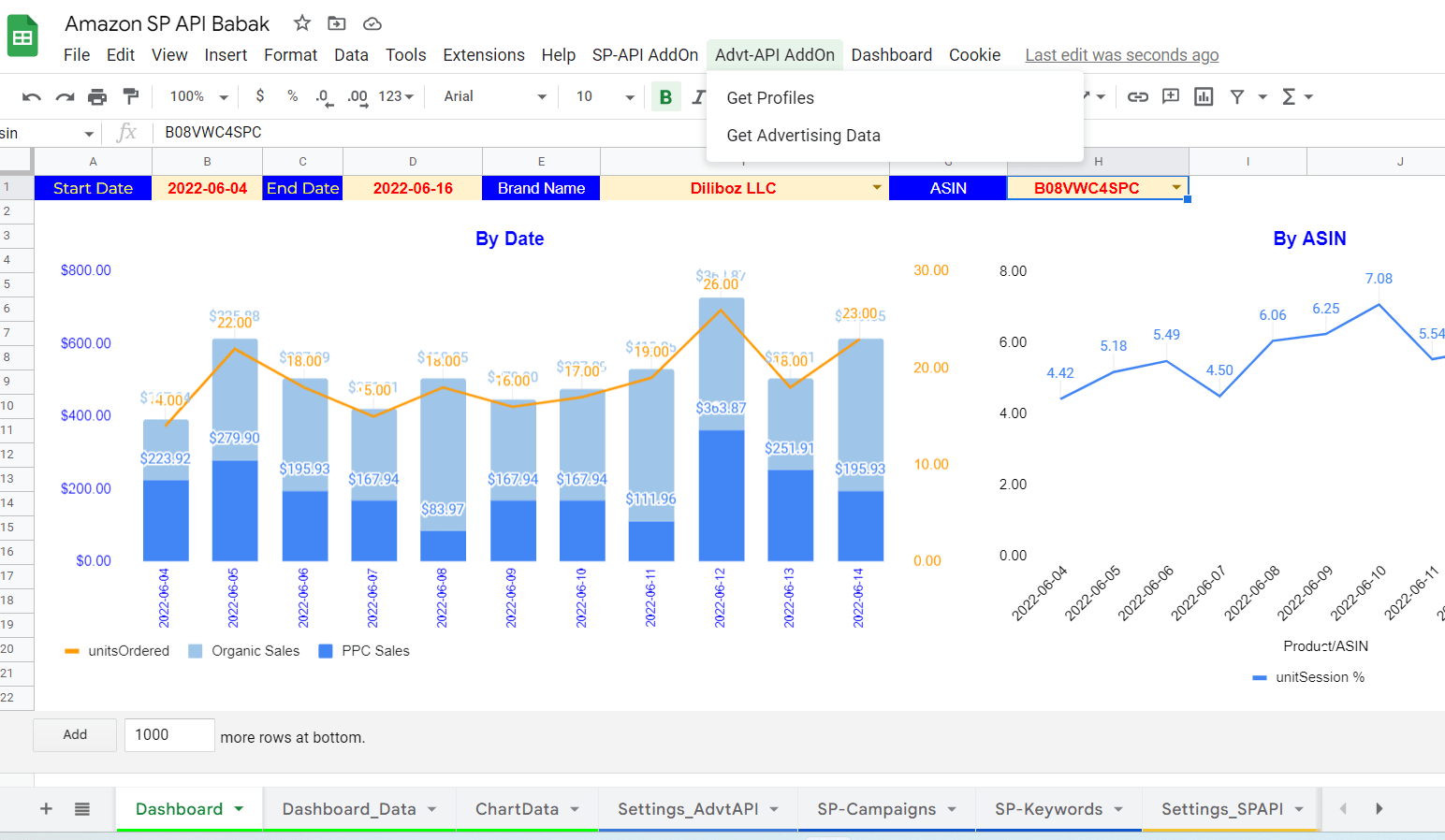Open the Arial font dropdown
Screen dimensions: 1445x840
point(494,96)
